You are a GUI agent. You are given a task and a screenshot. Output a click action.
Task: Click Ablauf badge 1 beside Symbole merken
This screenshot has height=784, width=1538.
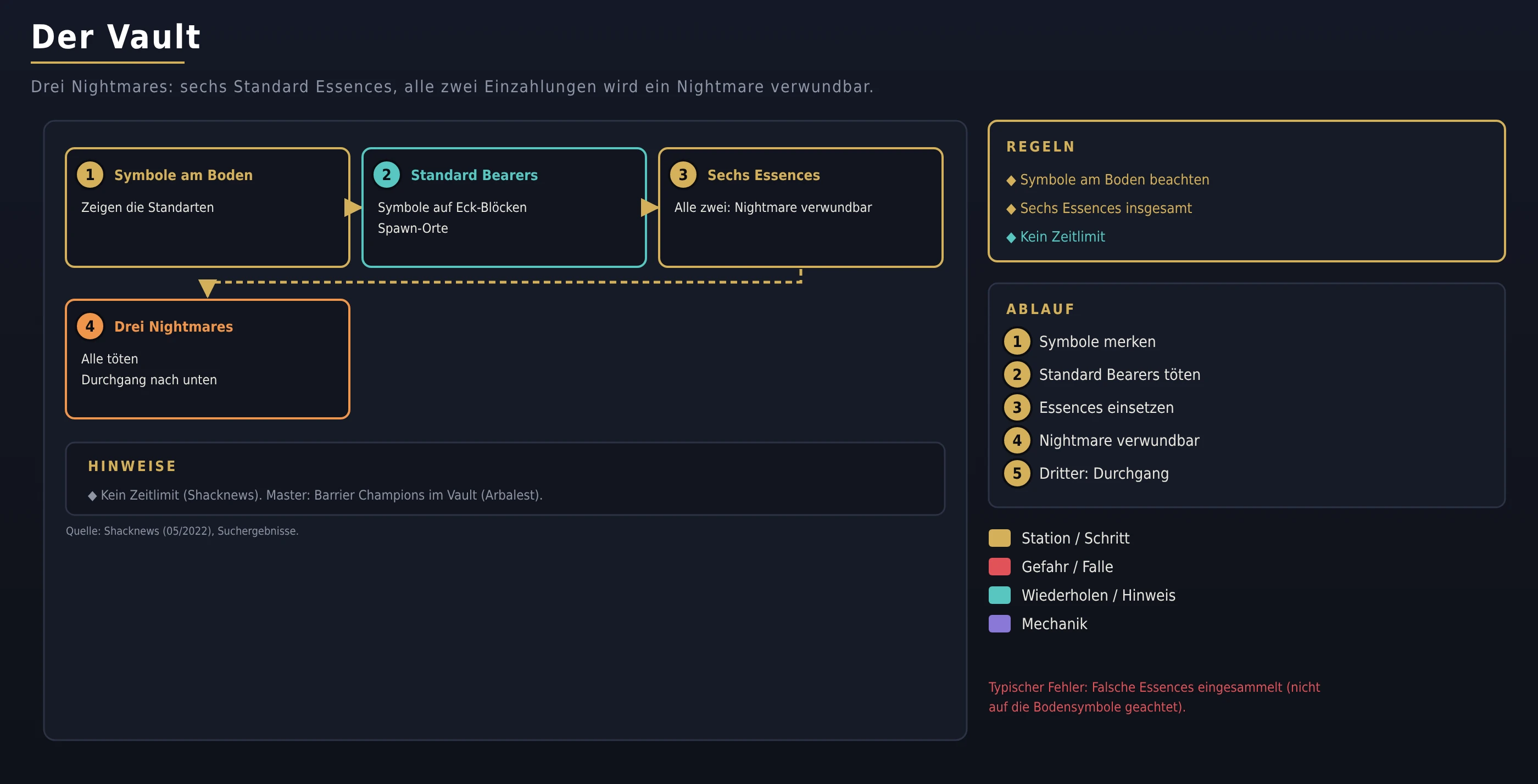click(x=1017, y=342)
